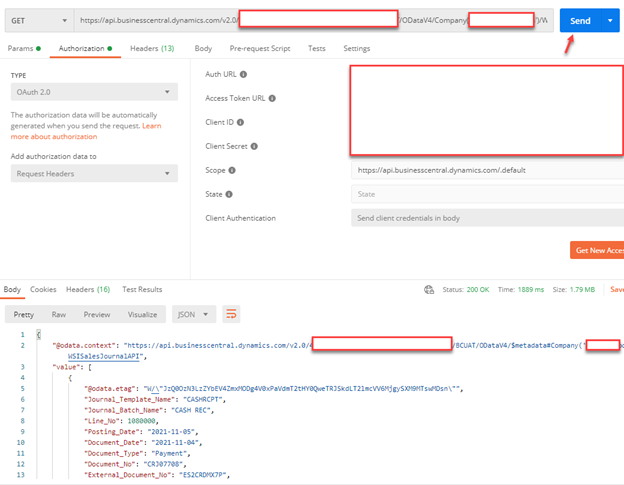Viewport: 624px width, 485px height.
Task: Click the Client Secret info icon
Action: pyautogui.click(x=254, y=146)
